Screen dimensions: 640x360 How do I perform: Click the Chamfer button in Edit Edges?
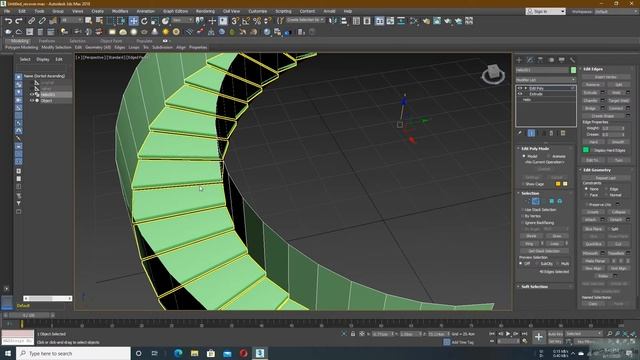tap(590, 100)
